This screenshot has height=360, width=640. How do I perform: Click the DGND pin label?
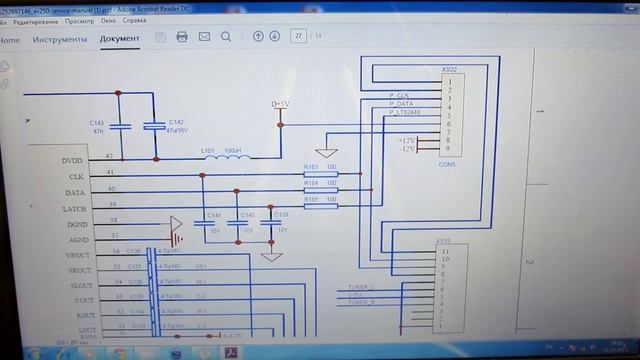coord(77,225)
